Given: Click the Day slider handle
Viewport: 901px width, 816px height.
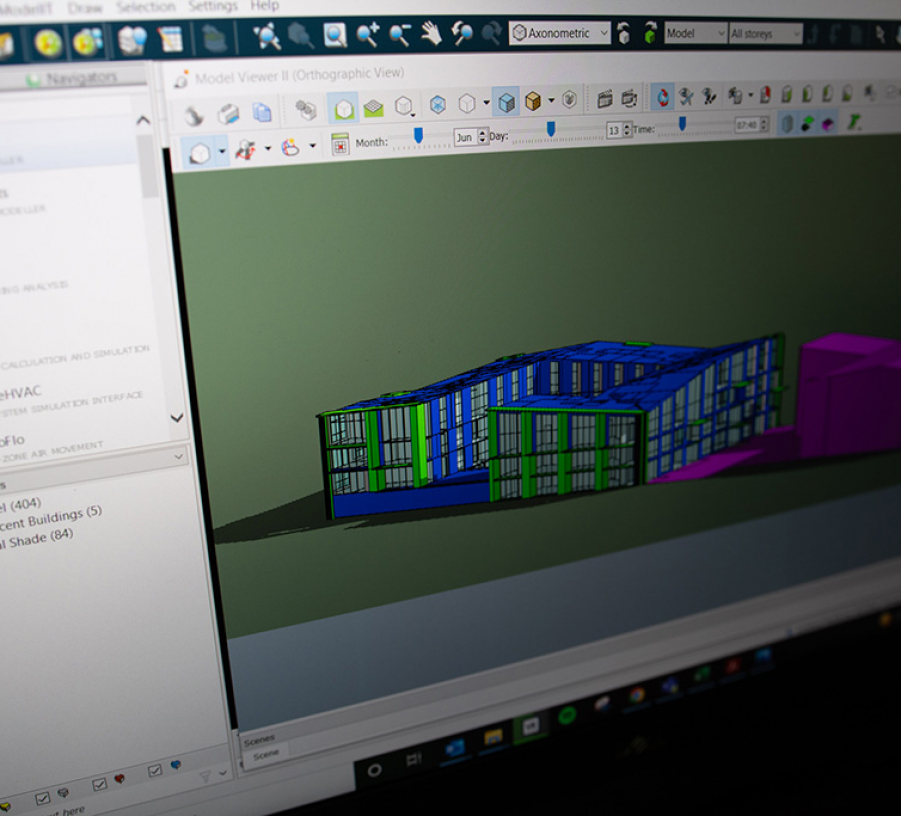Looking at the screenshot, I should [x=550, y=129].
